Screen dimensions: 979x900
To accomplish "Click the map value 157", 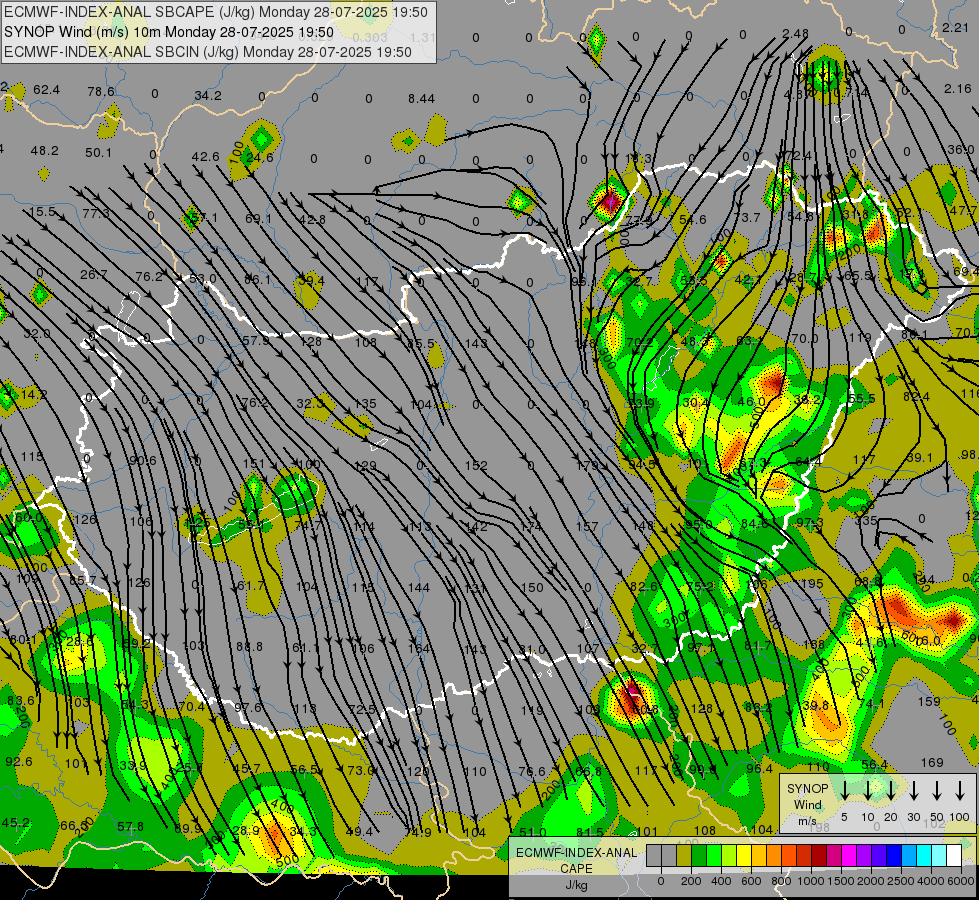I will coord(587,527).
